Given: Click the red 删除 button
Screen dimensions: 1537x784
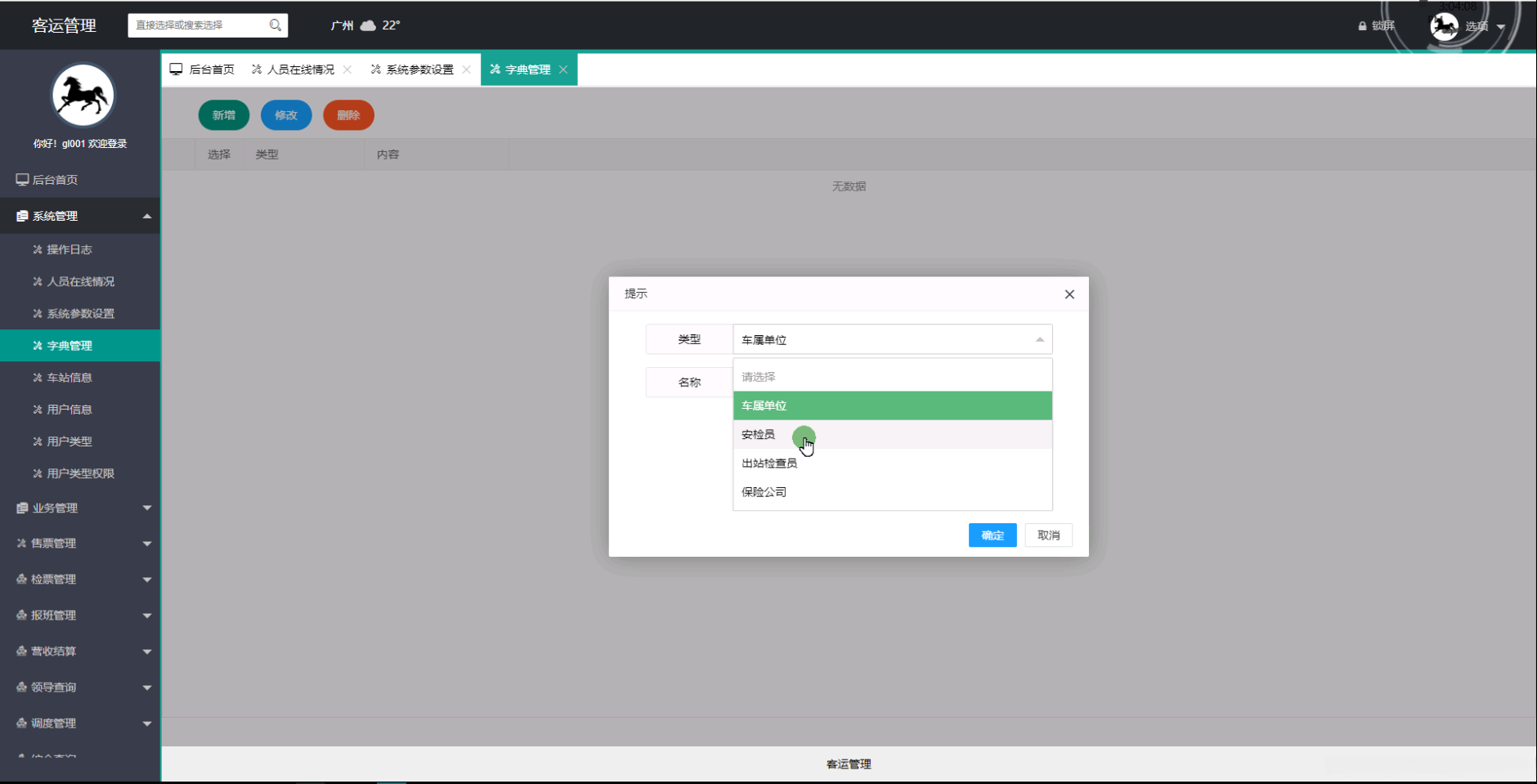Looking at the screenshot, I should (348, 115).
